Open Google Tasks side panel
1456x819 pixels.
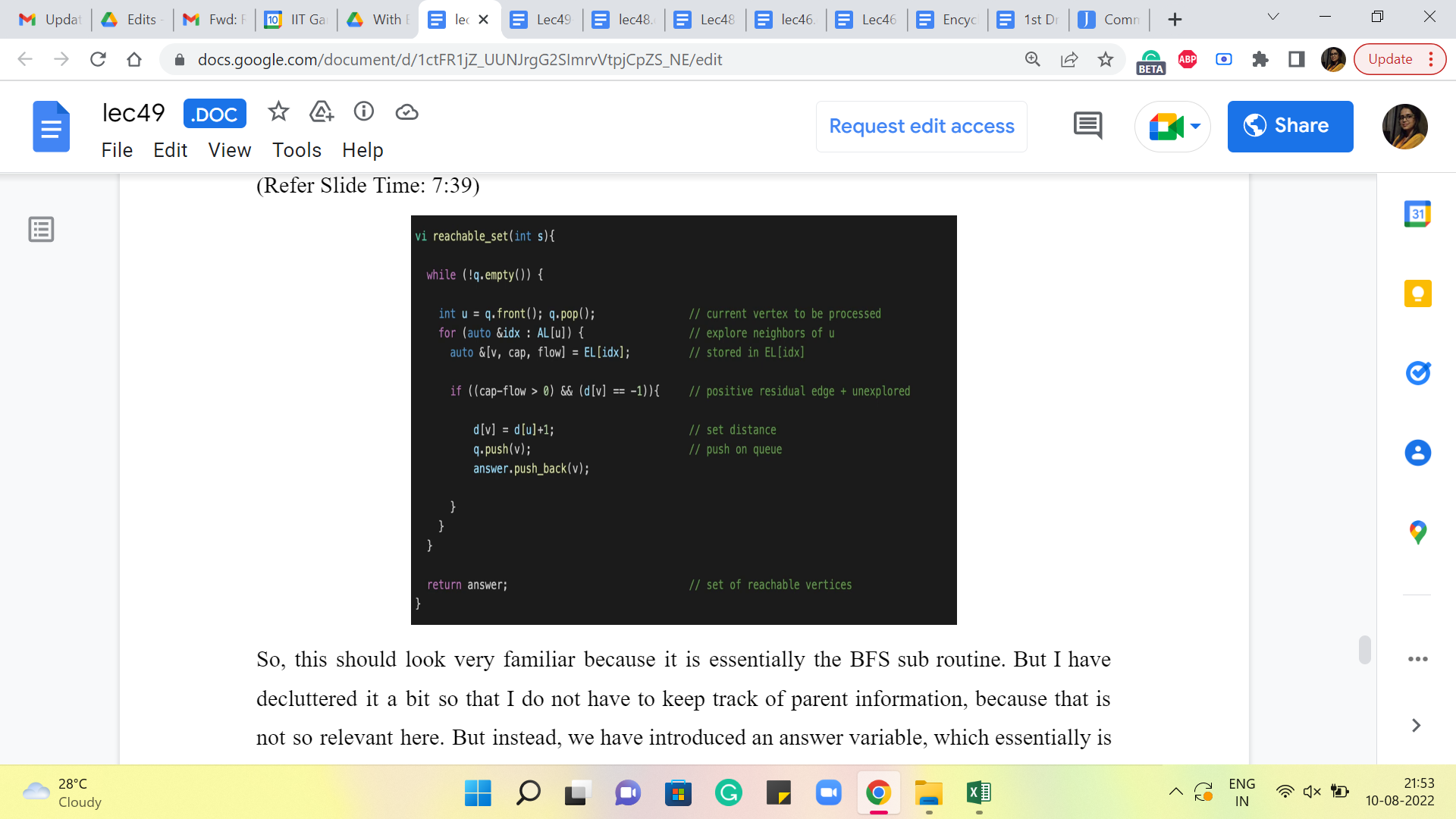(1417, 373)
